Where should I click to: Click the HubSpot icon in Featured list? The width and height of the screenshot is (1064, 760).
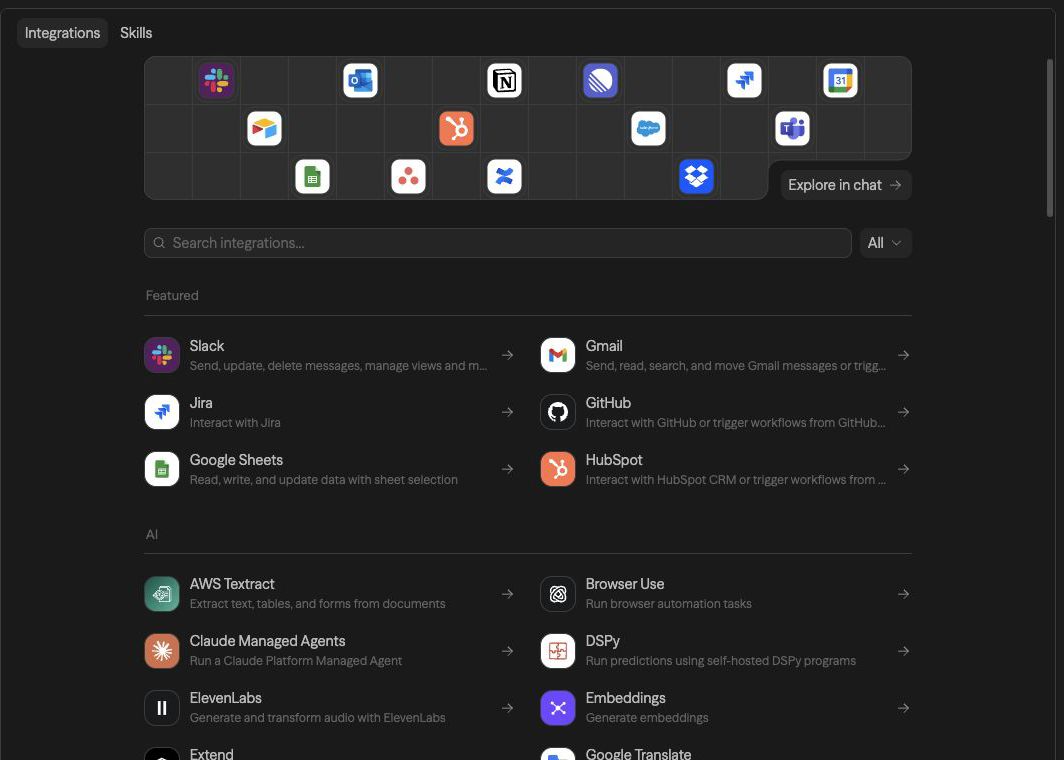click(x=558, y=469)
